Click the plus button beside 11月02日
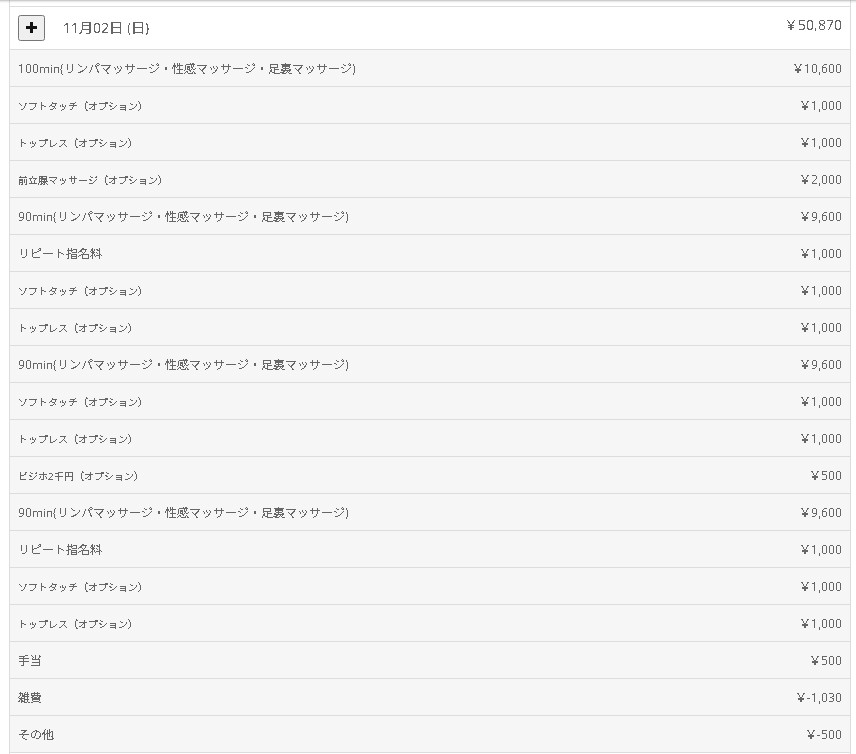This screenshot has width=856, height=754. coord(31,27)
